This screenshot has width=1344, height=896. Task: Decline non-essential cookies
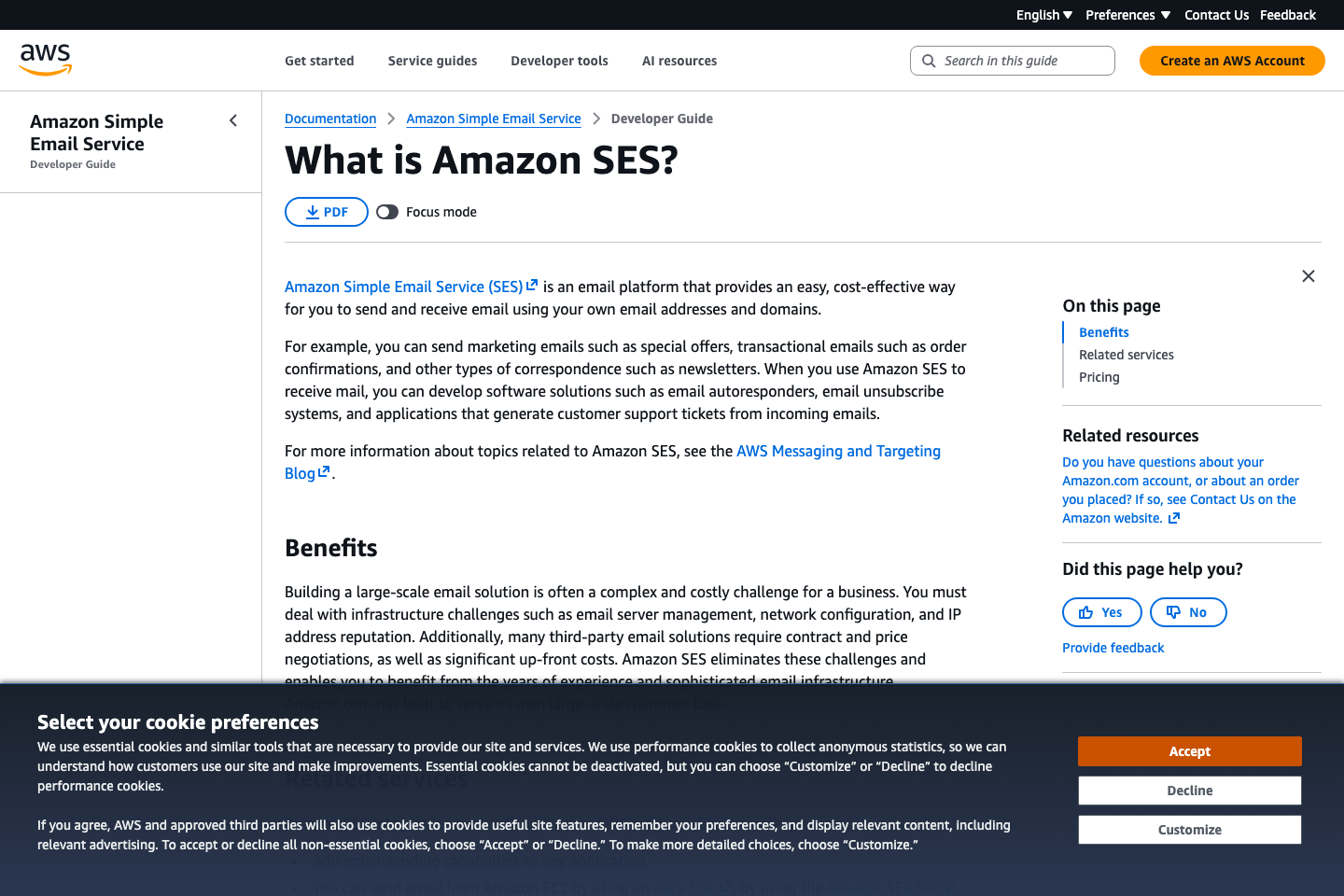coord(1189,790)
